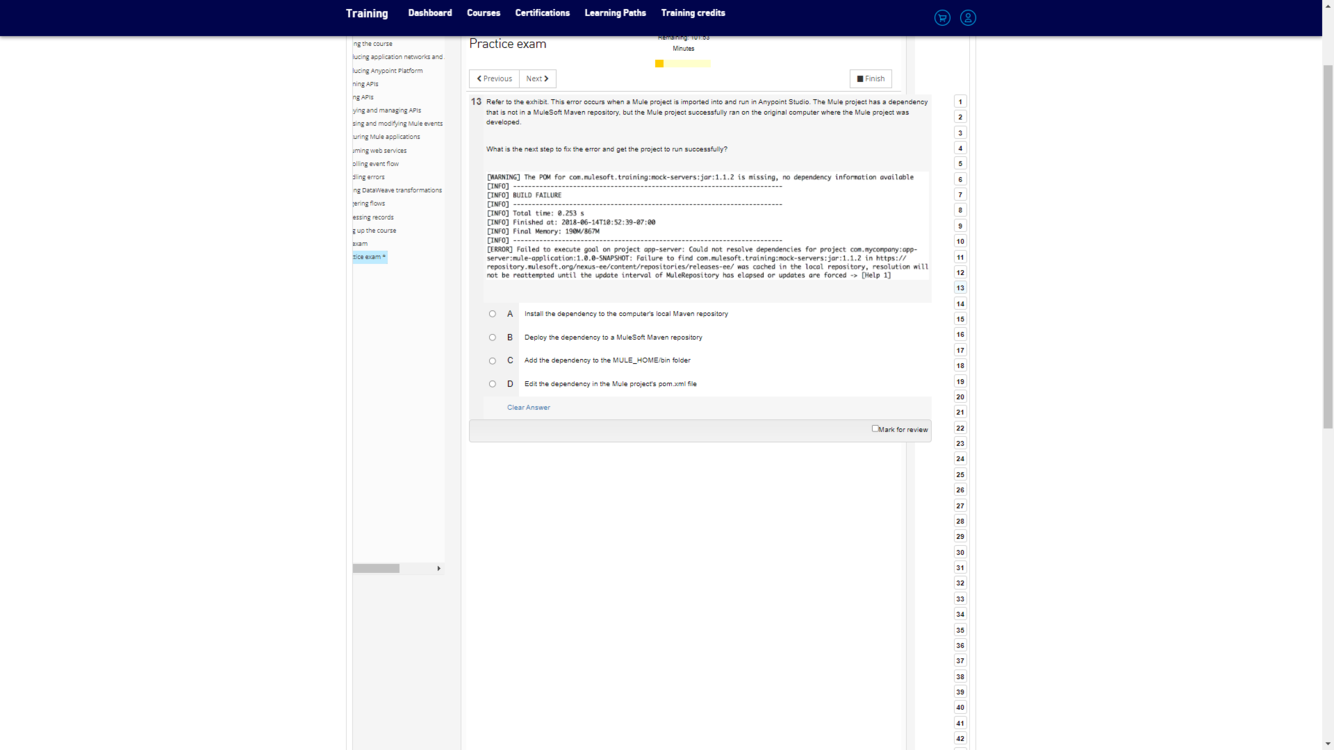Jump to question 30
Image resolution: width=1334 pixels, height=750 pixels.
click(960, 552)
